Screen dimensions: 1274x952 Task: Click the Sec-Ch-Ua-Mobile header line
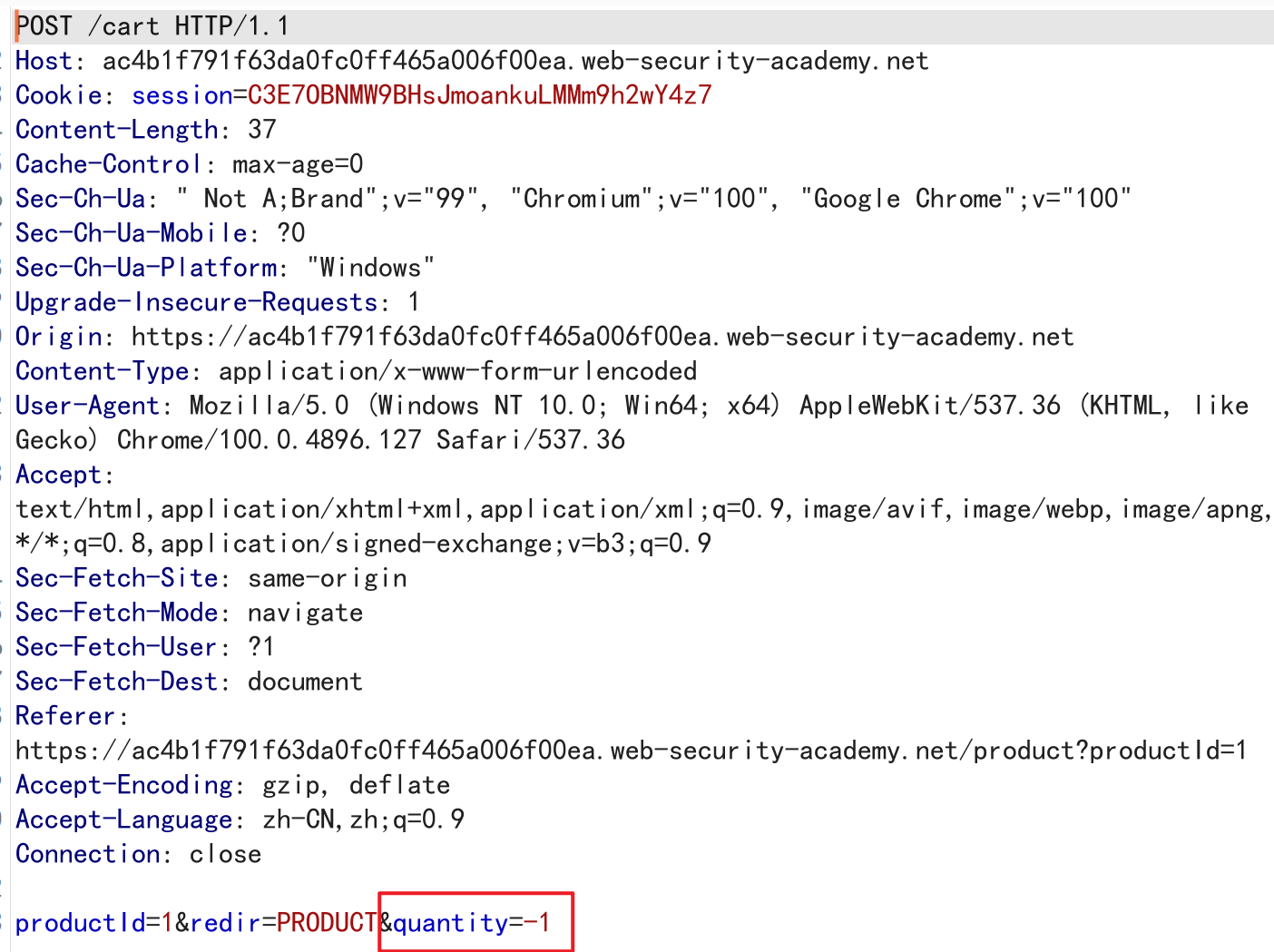click(x=160, y=233)
